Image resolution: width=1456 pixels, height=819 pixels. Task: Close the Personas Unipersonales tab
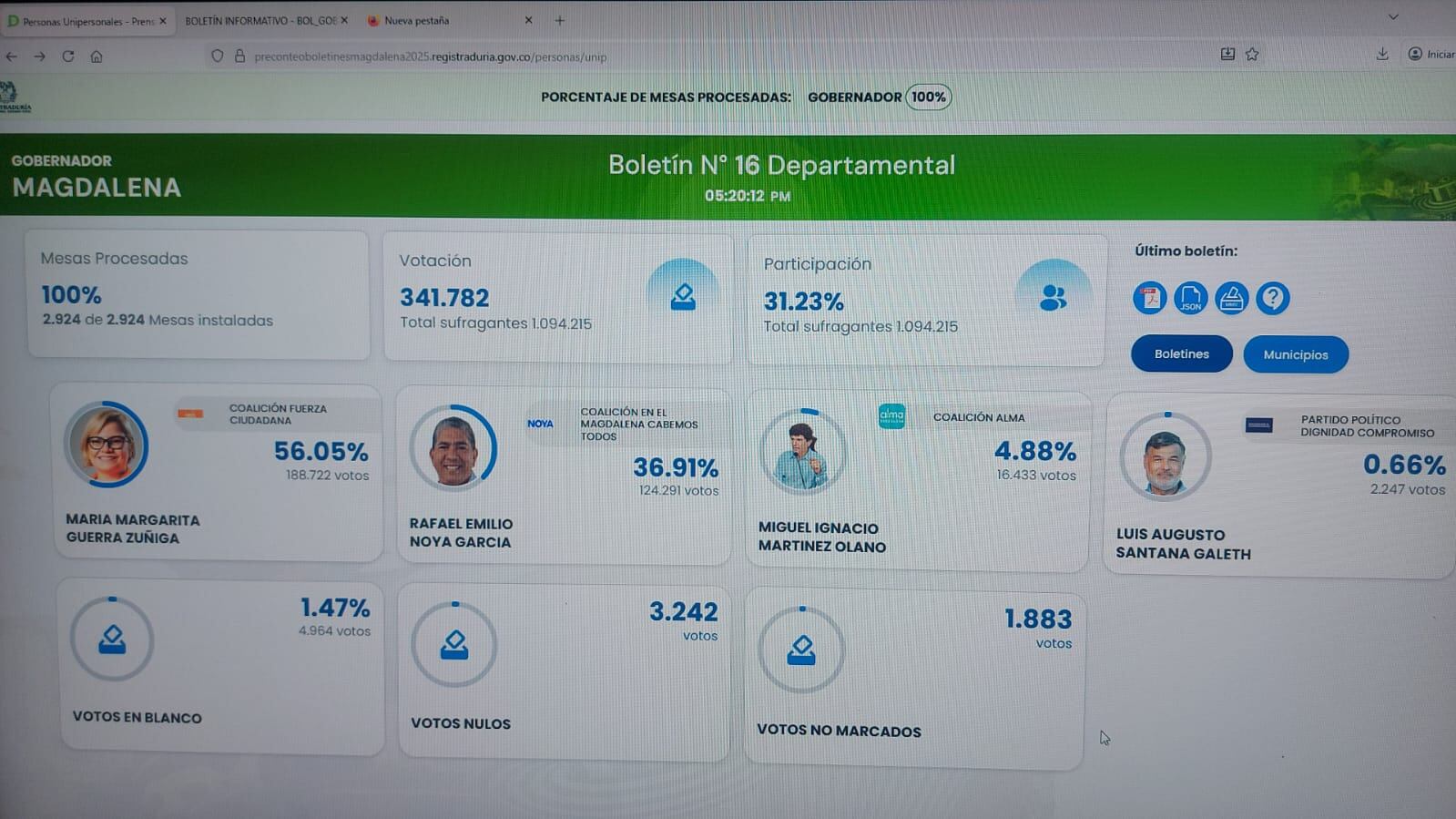pos(163,21)
